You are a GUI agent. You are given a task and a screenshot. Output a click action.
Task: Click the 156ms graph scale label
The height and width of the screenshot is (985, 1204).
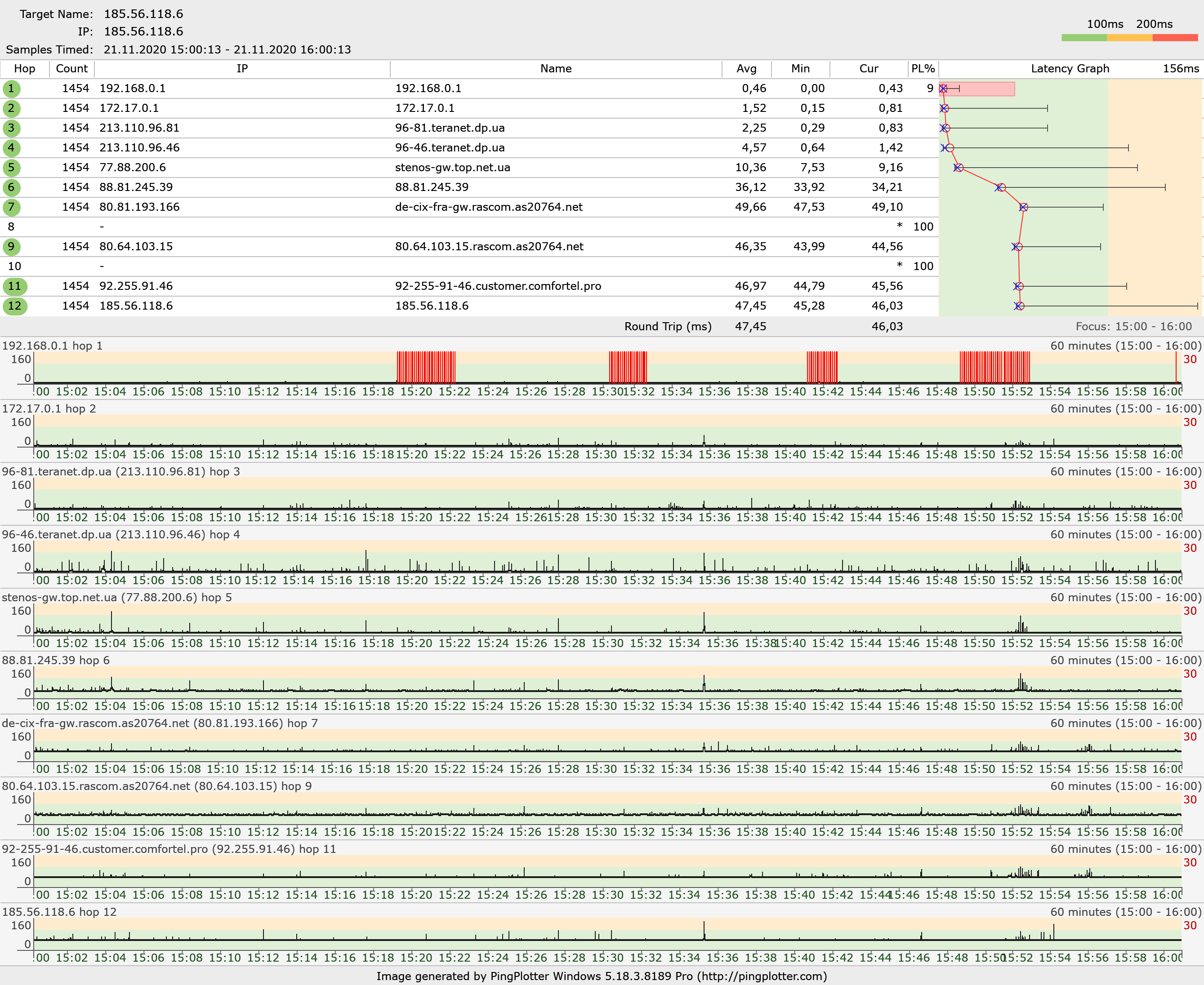1181,69
